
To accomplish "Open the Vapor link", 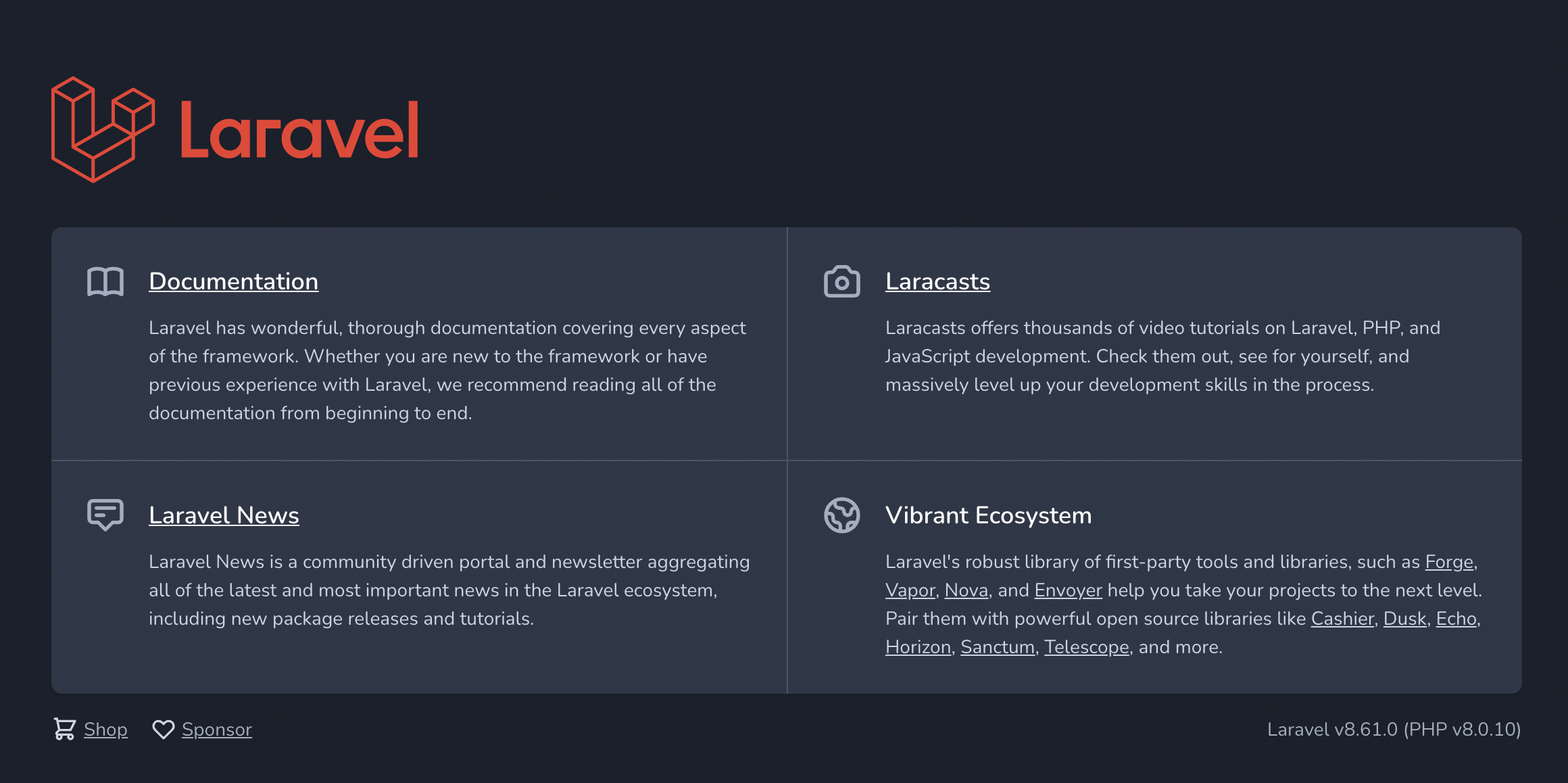I will pos(910,590).
